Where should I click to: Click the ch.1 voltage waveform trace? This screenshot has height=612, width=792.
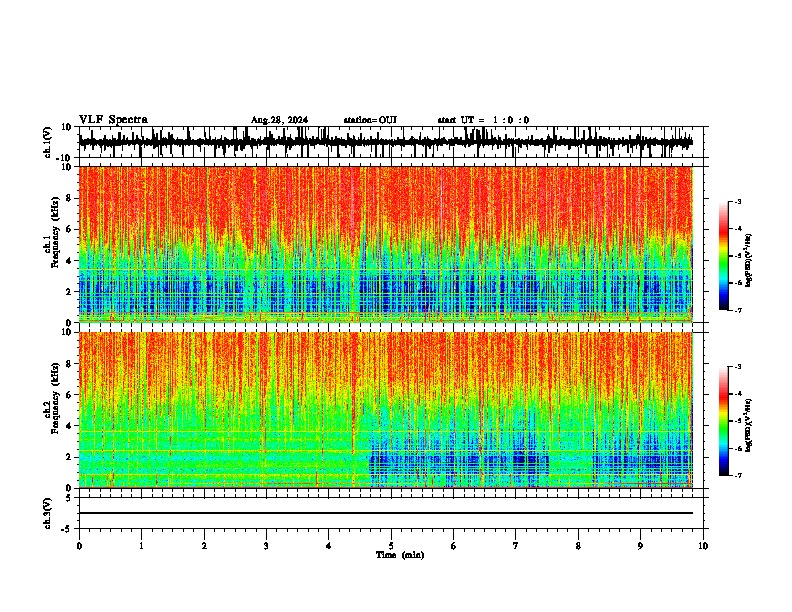[385, 142]
